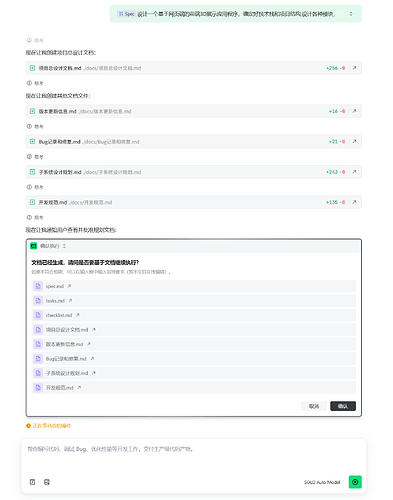Open 项目总设计文档.md via its arrow icon
The height and width of the screenshot is (500, 393).
pyautogui.click(x=354, y=68)
